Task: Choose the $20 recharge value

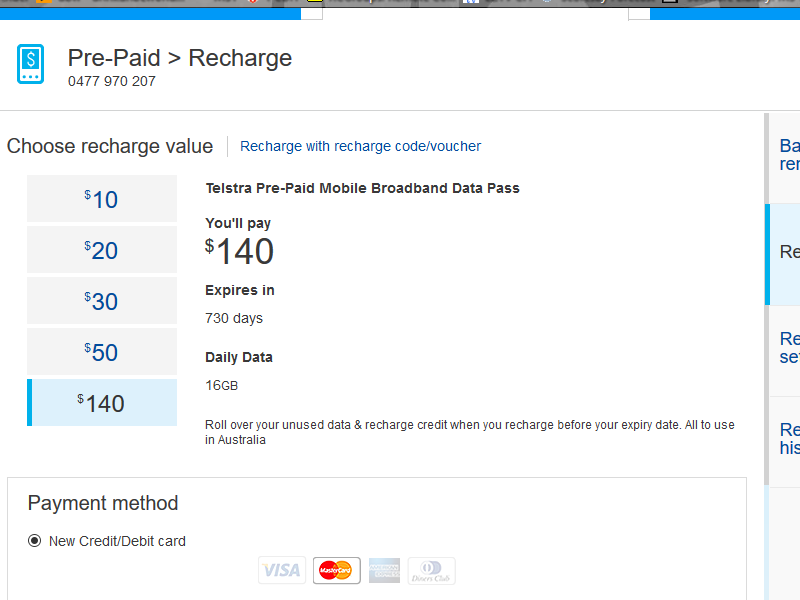Action: pos(102,249)
